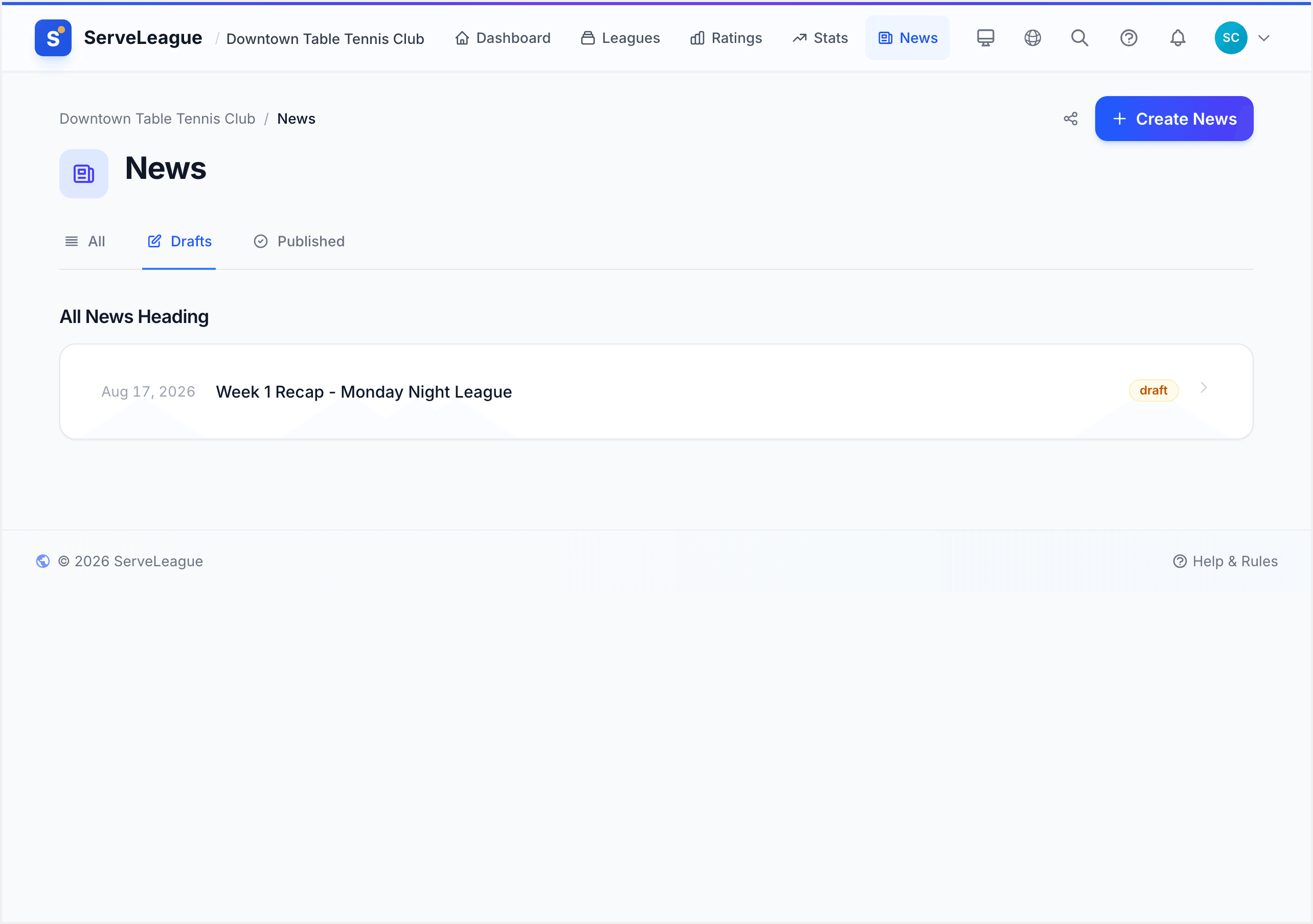Open the display monitor icon in header

(985, 38)
